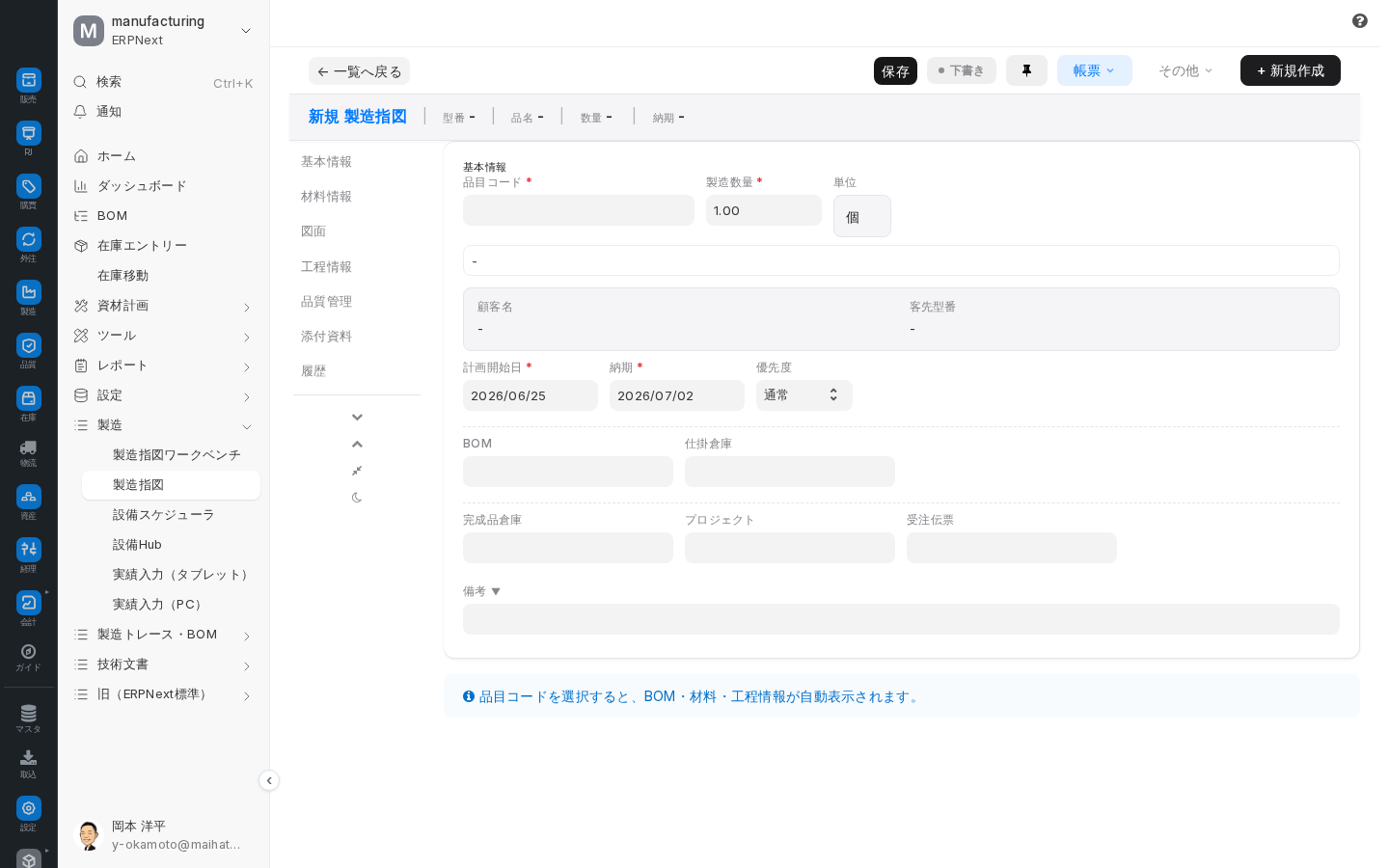Open the マスタ database icon
The image size is (1389, 868).
click(x=28, y=714)
